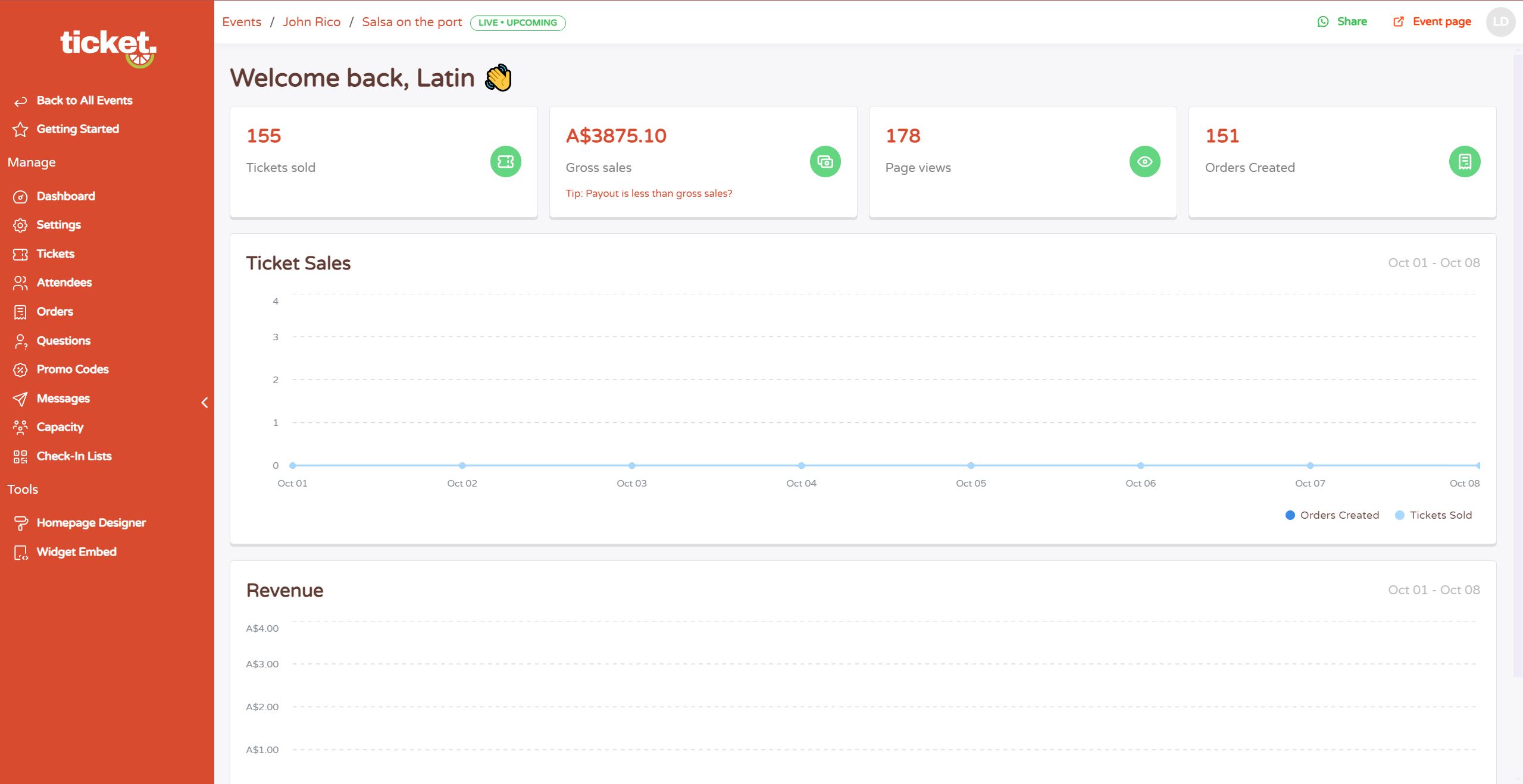
Task: Open Settings in the sidebar
Action: [x=59, y=225]
